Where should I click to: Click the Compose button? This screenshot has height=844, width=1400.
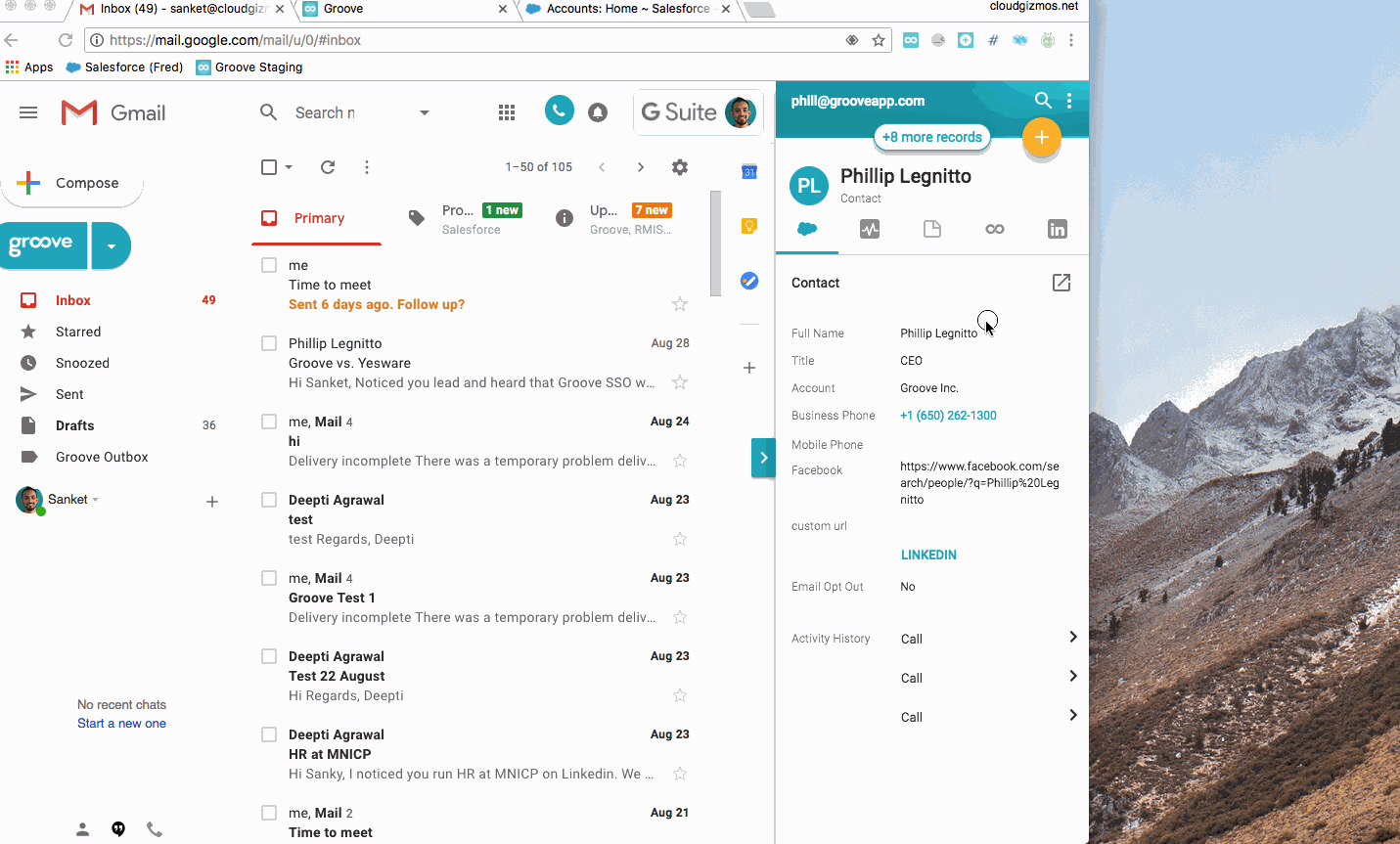pyautogui.click(x=71, y=183)
